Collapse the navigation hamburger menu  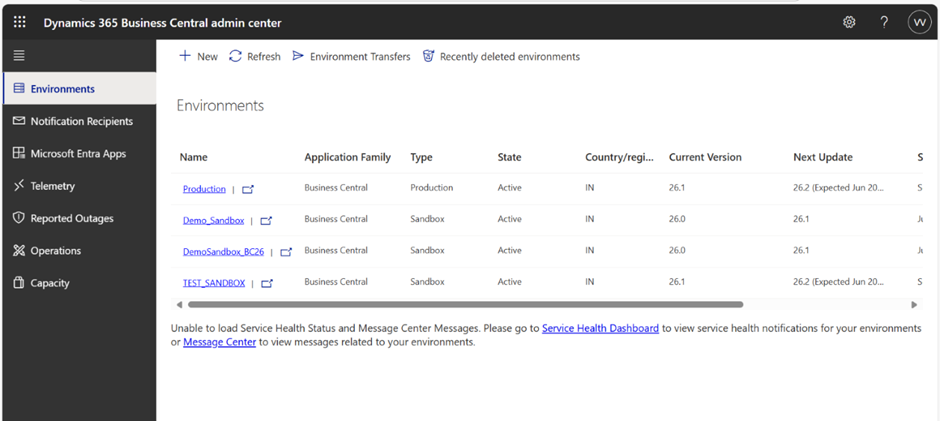pos(19,56)
